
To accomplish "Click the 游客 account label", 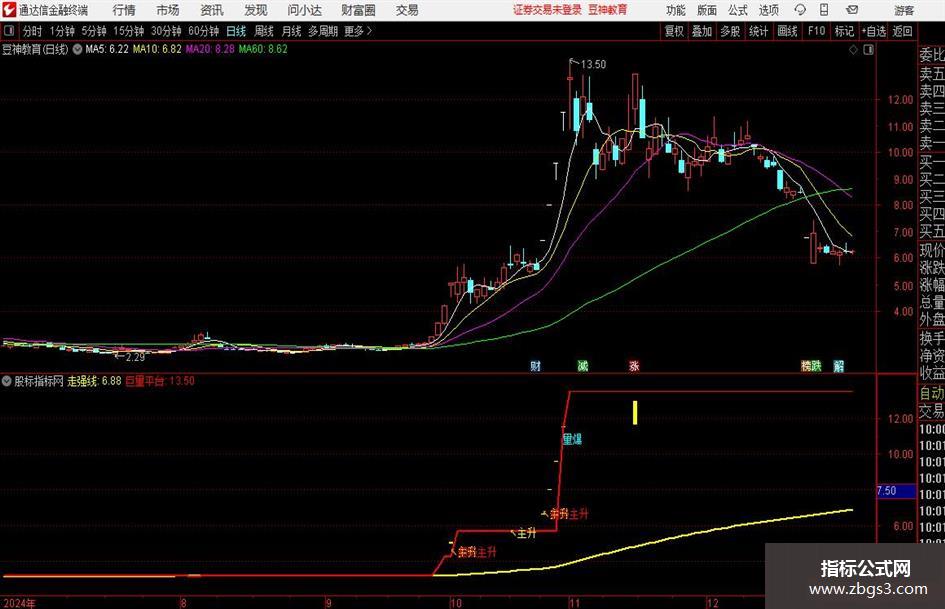I will click(904, 10).
